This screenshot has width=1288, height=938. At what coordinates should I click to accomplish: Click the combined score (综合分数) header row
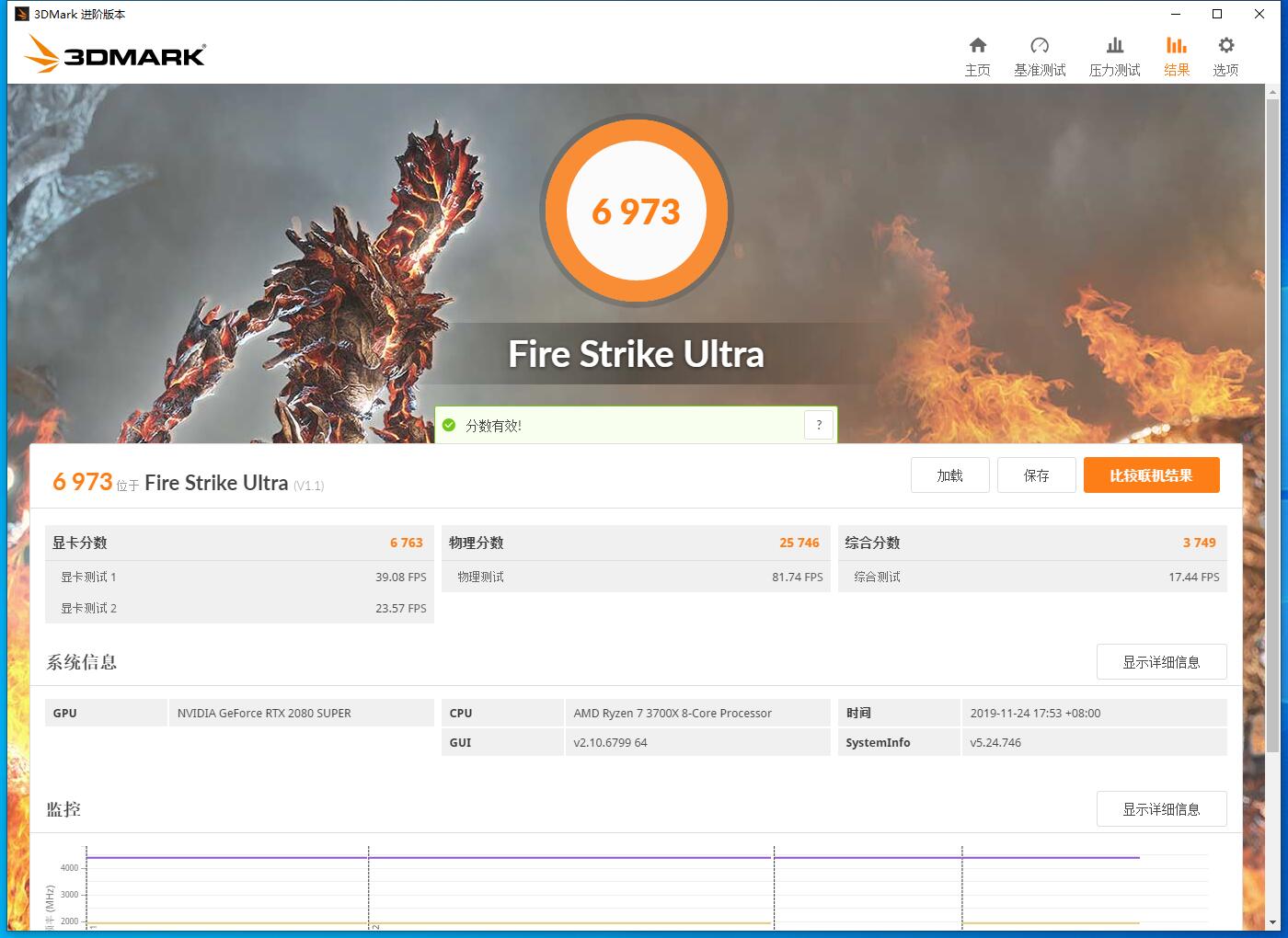[x=1031, y=543]
